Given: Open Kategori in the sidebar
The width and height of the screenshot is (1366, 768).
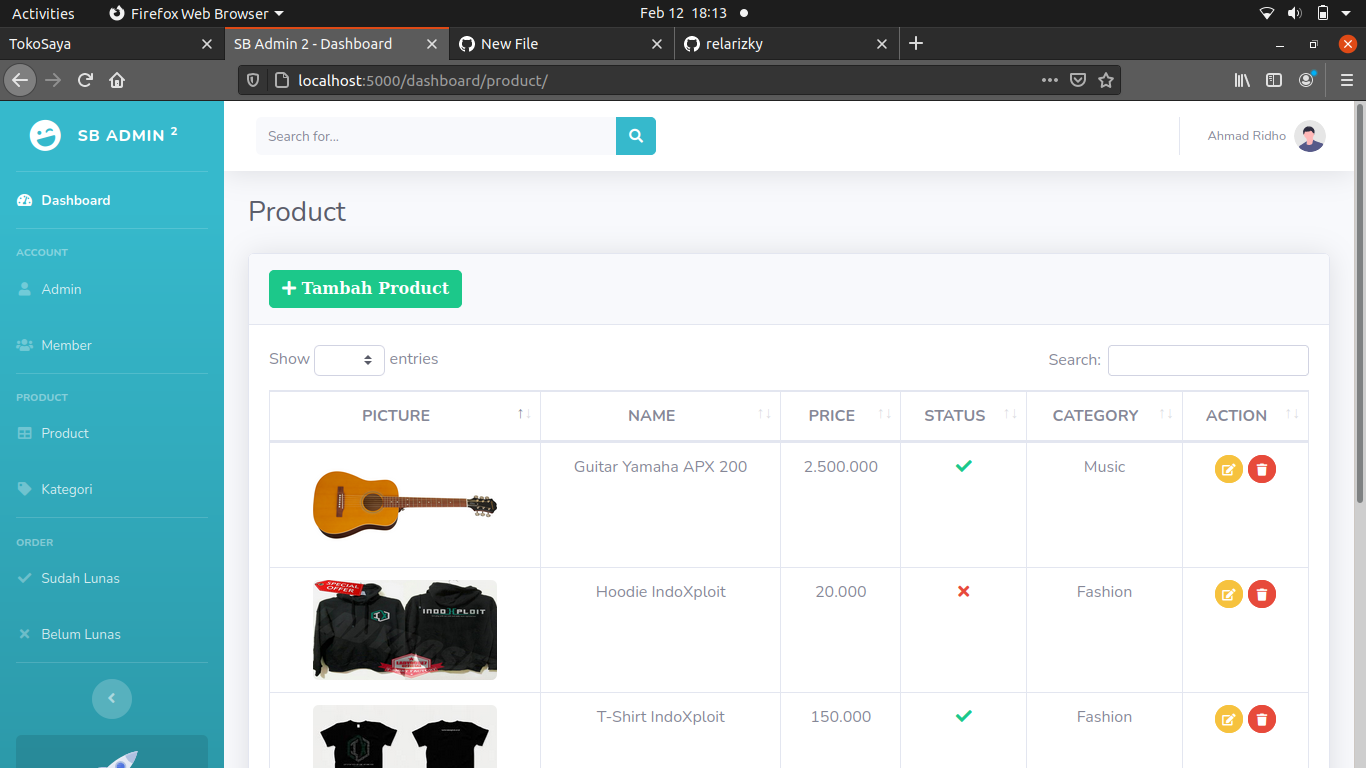Looking at the screenshot, I should 112,489.
